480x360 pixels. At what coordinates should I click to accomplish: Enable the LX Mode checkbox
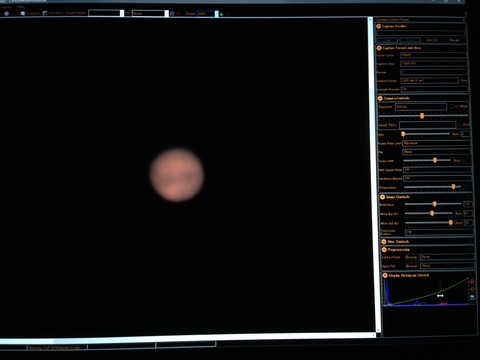[452, 106]
